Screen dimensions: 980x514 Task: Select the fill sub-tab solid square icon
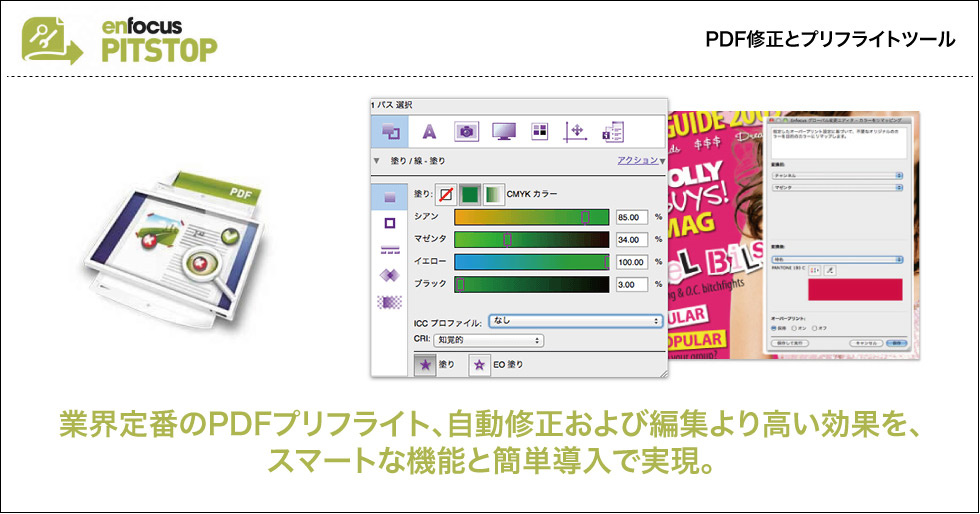[x=389, y=197]
